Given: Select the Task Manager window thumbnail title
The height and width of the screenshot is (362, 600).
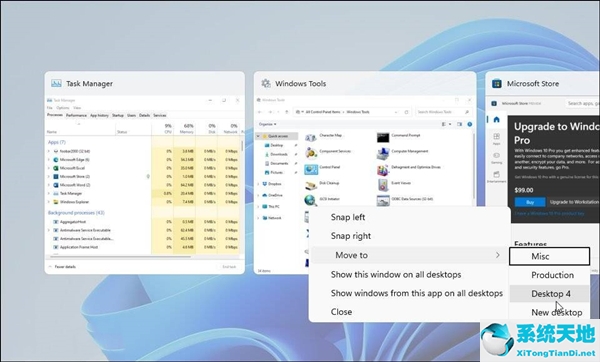Looking at the screenshot, I should pyautogui.click(x=90, y=84).
